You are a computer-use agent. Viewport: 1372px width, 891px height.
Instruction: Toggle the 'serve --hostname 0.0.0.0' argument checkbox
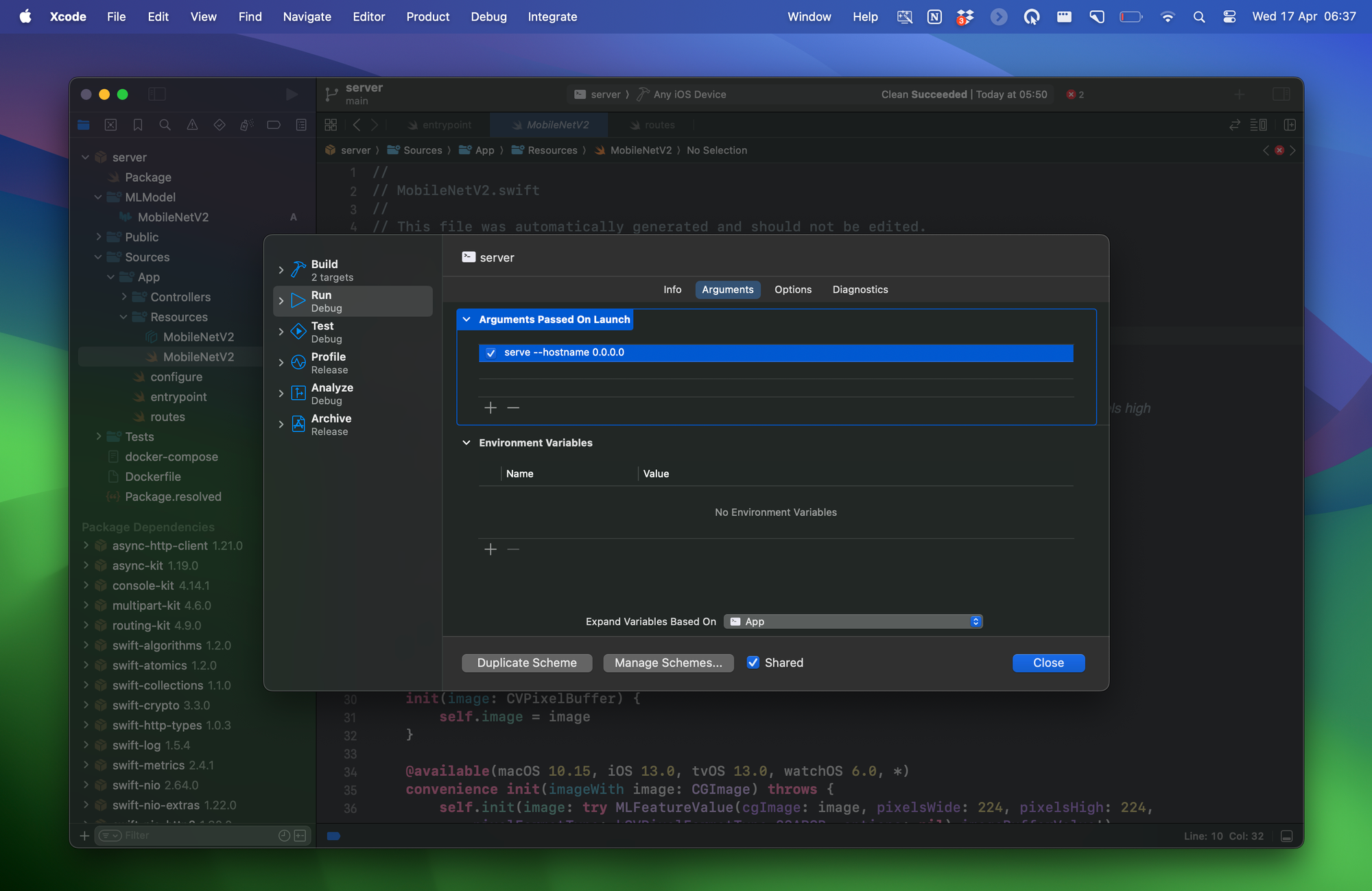click(490, 352)
